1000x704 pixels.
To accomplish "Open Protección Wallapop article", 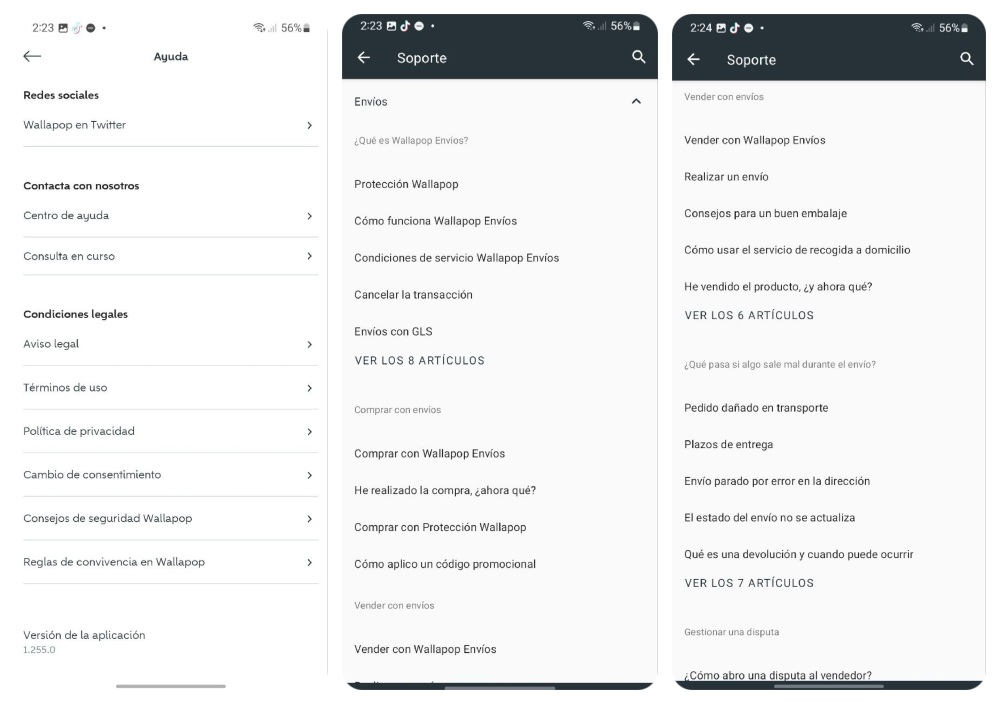I will (x=406, y=184).
